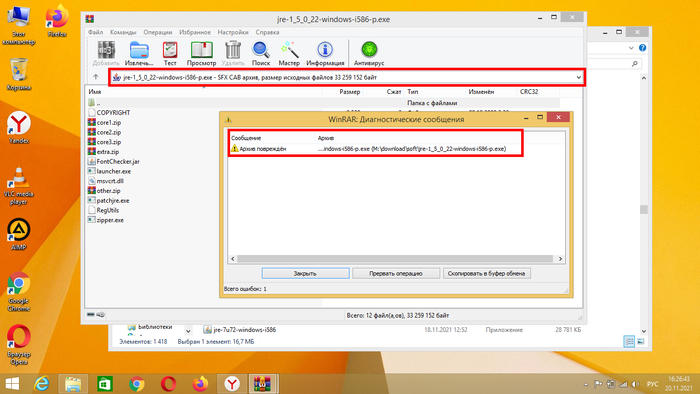Open the Команды menu
700x394 pixels.
(123, 32)
